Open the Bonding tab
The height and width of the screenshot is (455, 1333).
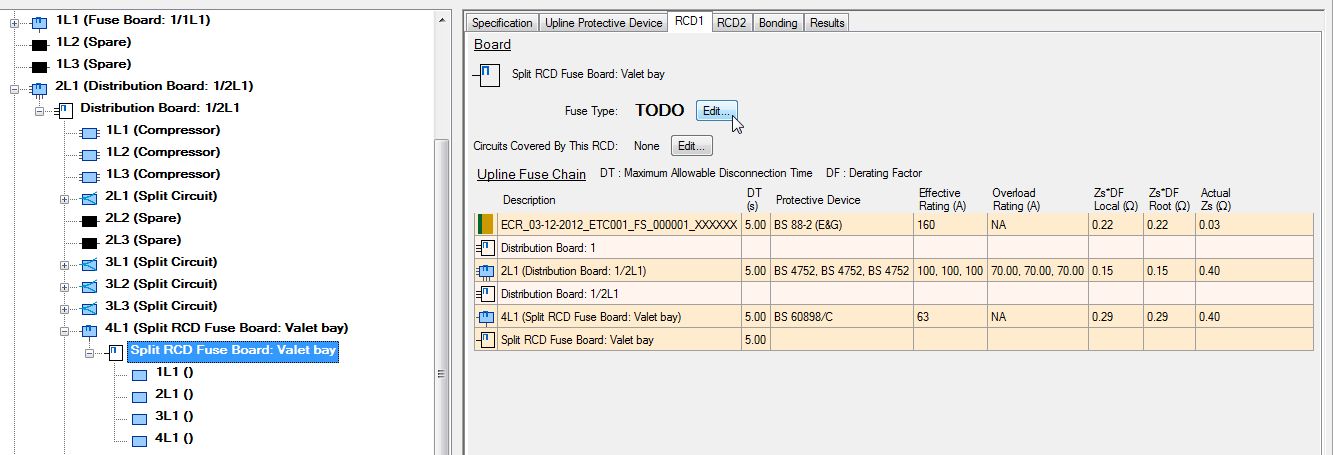[x=778, y=23]
